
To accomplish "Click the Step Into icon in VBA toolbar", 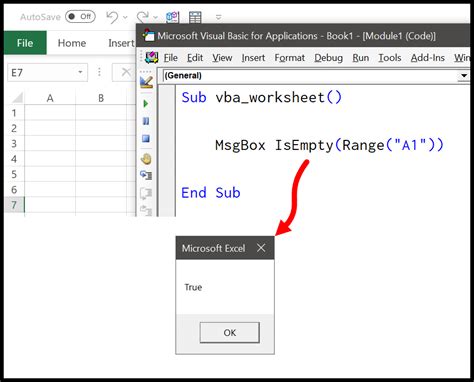I will click(146, 175).
